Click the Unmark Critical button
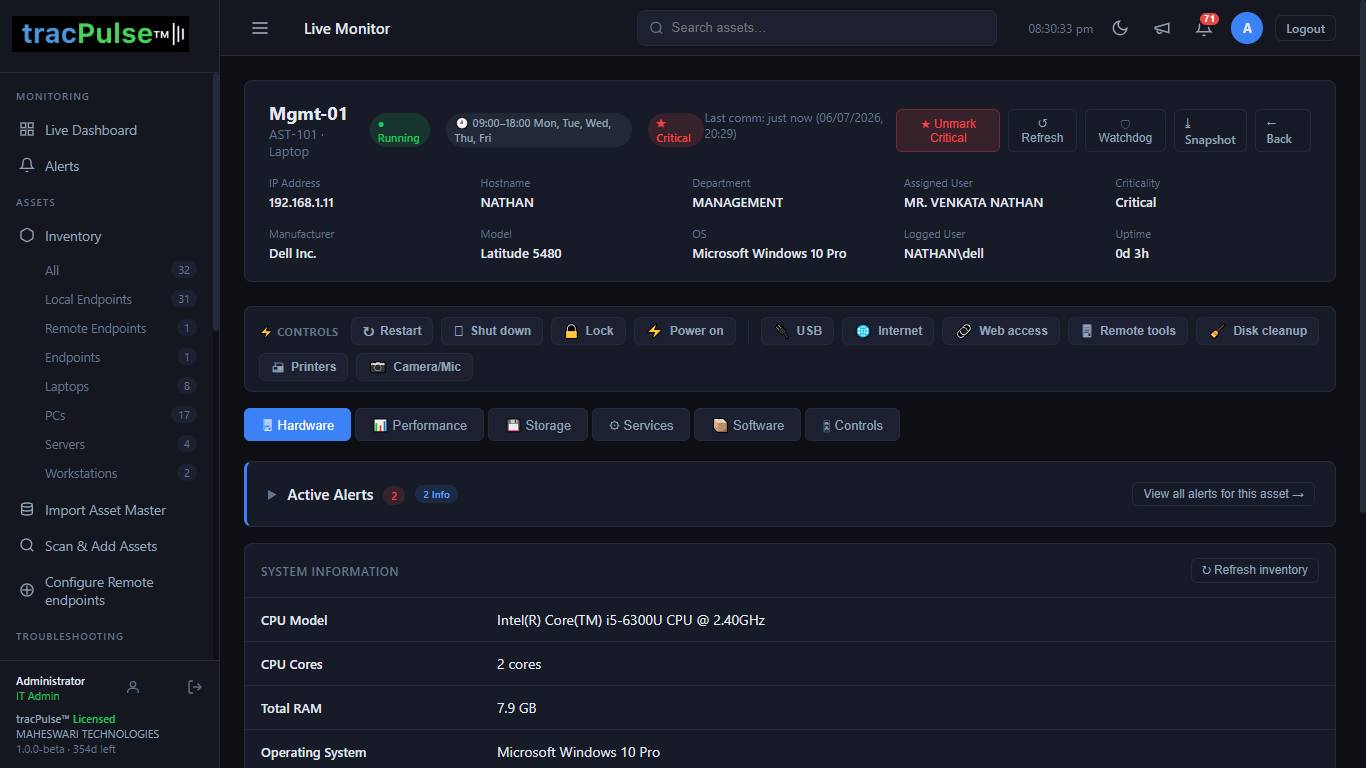The width and height of the screenshot is (1366, 768). [948, 130]
